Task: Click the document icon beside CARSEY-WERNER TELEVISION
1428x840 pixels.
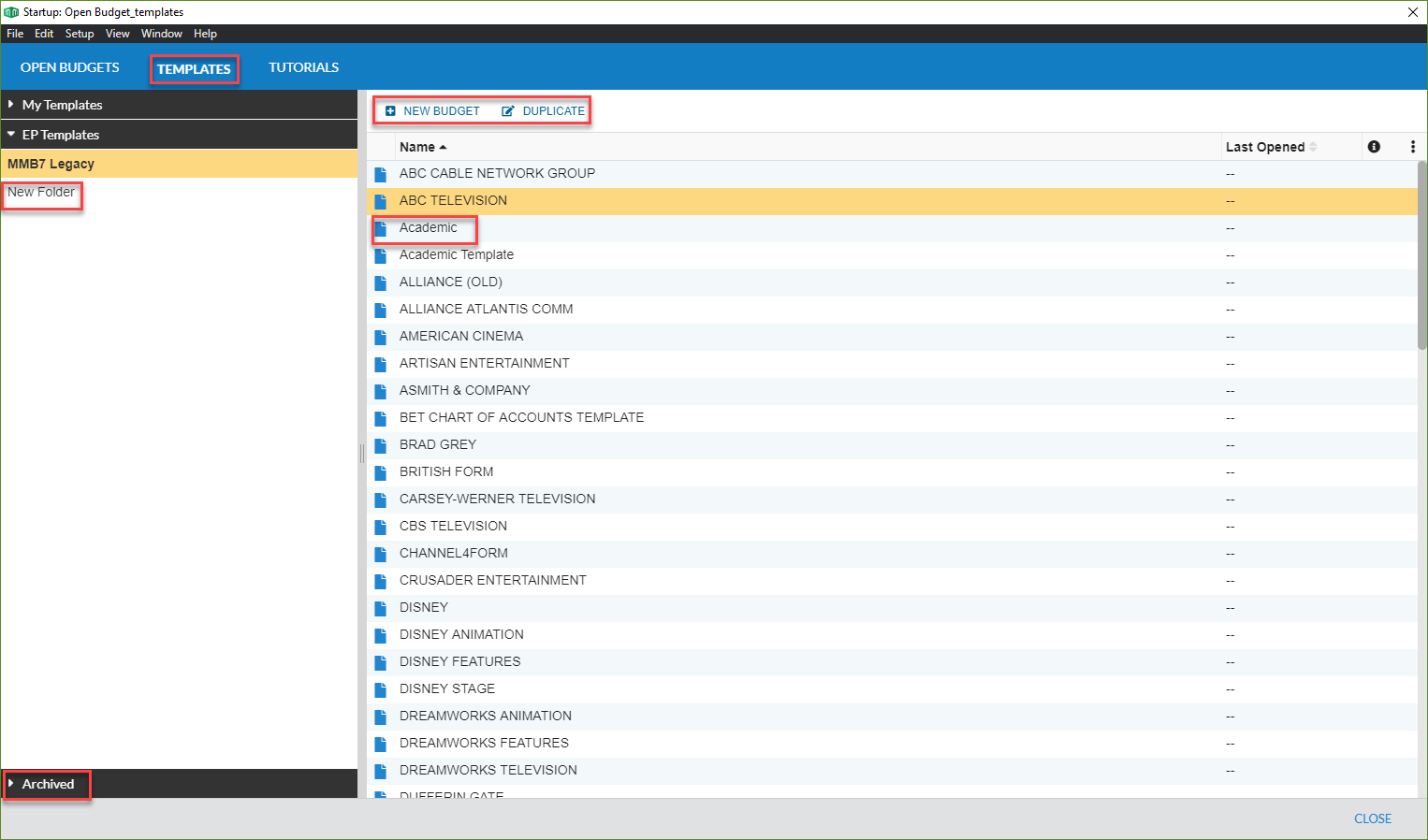Action: [x=381, y=500]
